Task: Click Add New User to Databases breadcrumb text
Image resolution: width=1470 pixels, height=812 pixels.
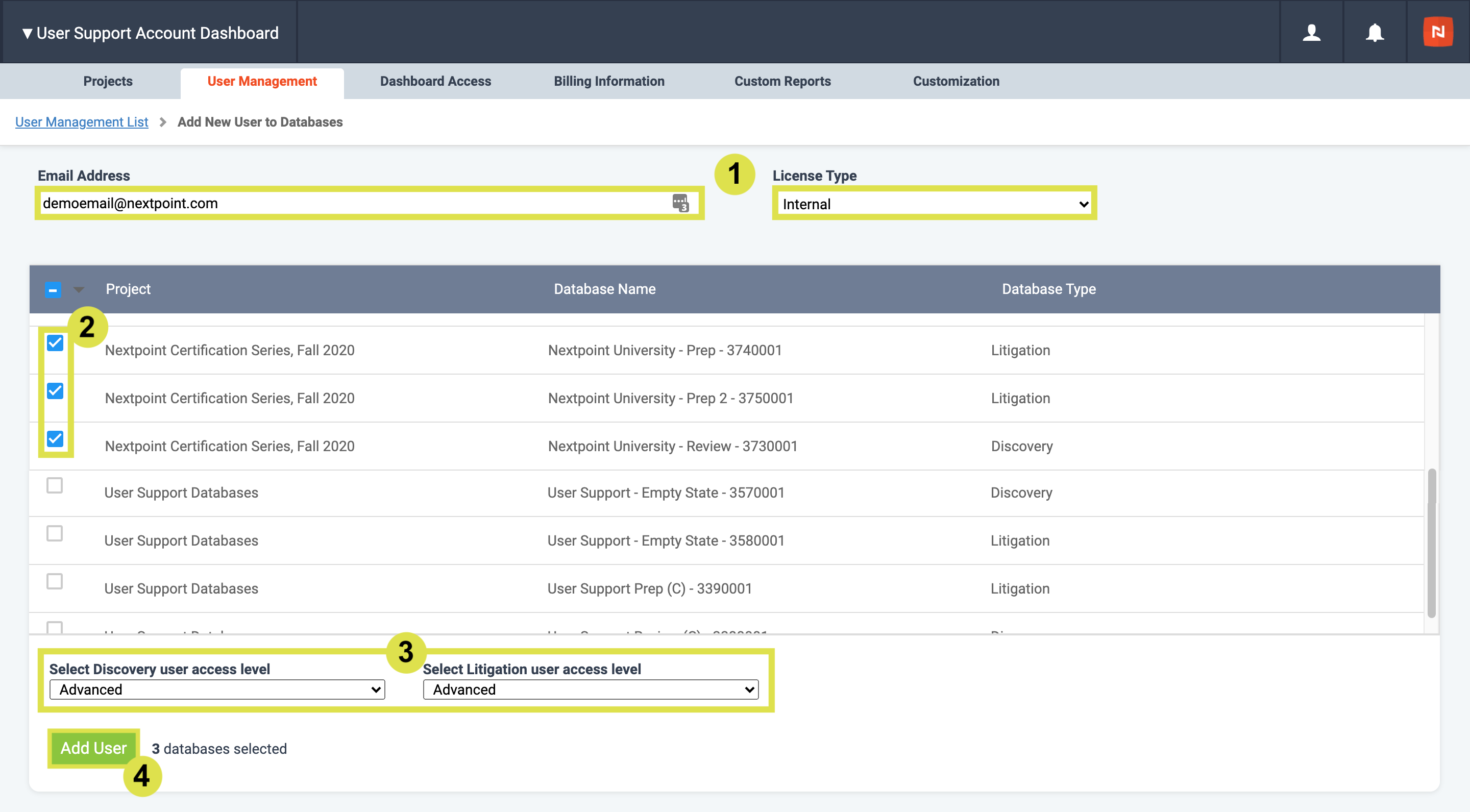Action: [x=260, y=121]
